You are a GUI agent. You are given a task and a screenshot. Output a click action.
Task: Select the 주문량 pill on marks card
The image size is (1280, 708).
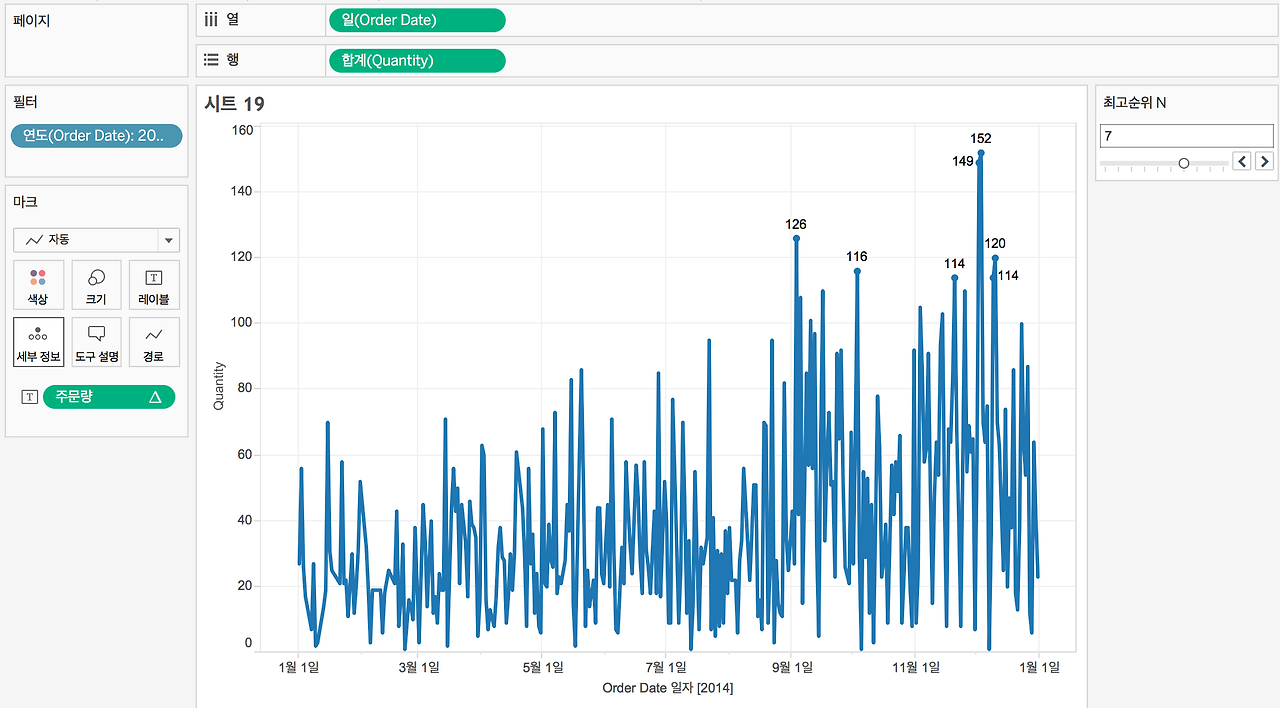pos(109,397)
